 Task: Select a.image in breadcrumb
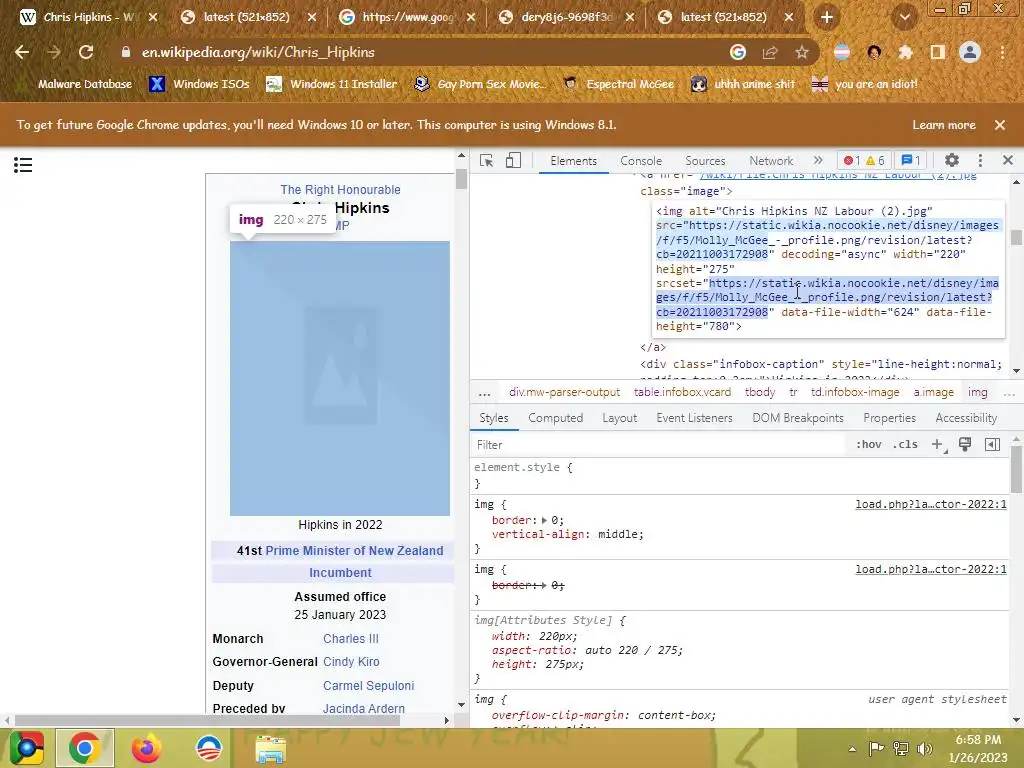[933, 392]
